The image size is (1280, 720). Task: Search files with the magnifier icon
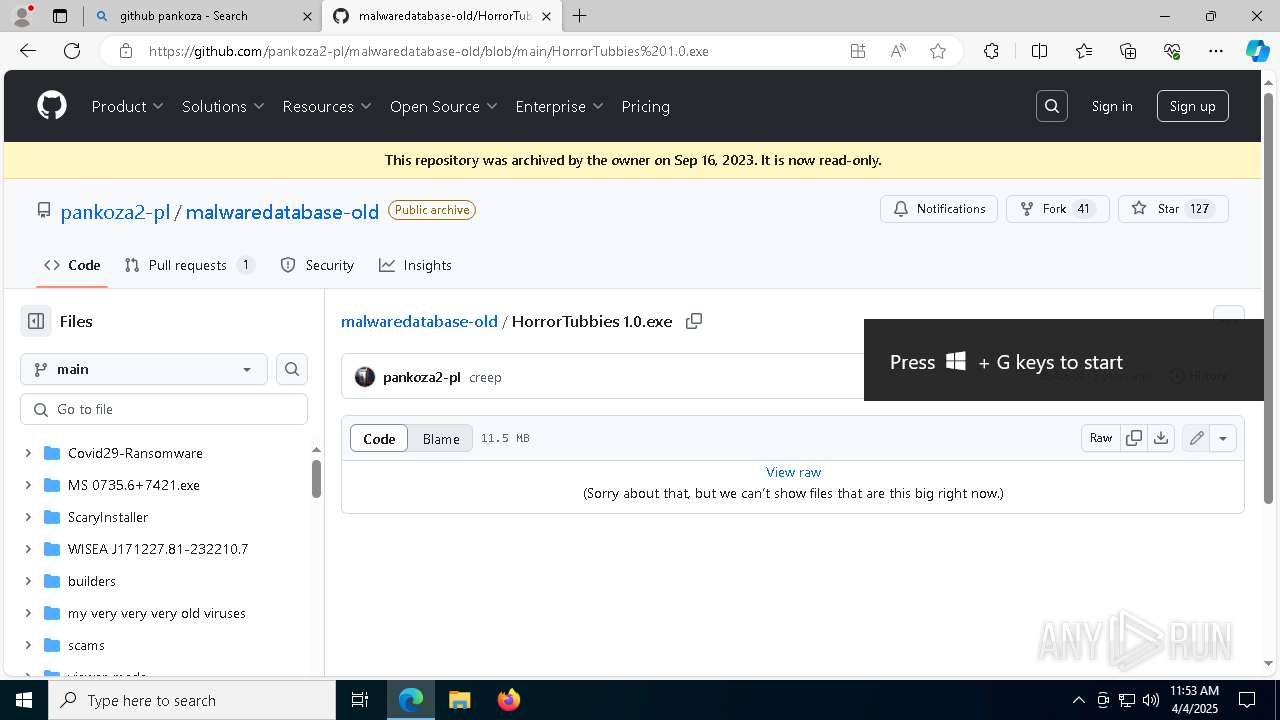coord(292,369)
